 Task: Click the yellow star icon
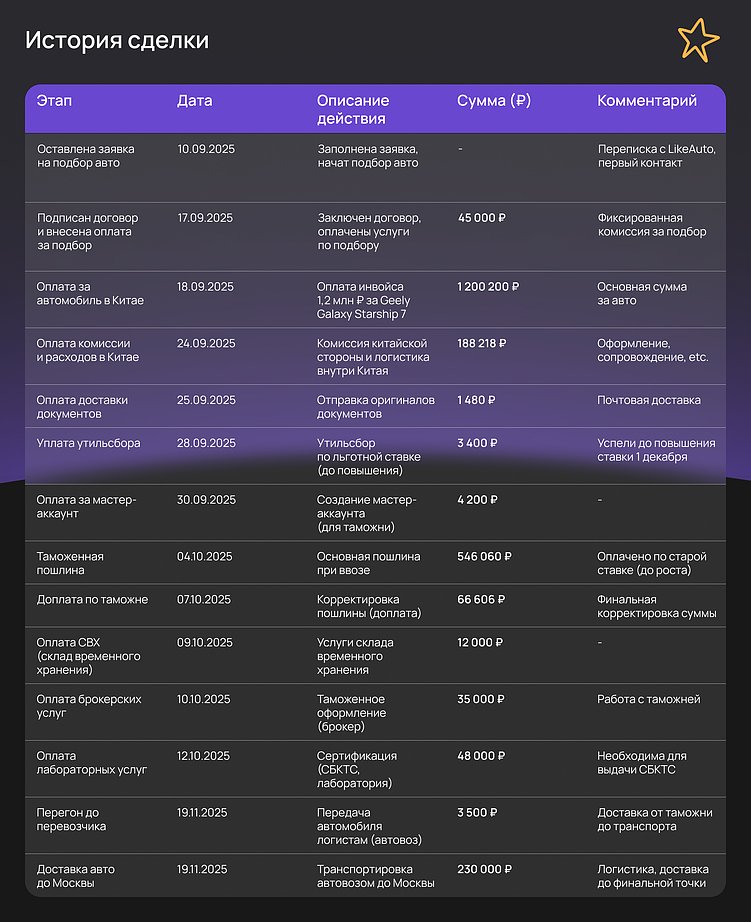point(697,40)
